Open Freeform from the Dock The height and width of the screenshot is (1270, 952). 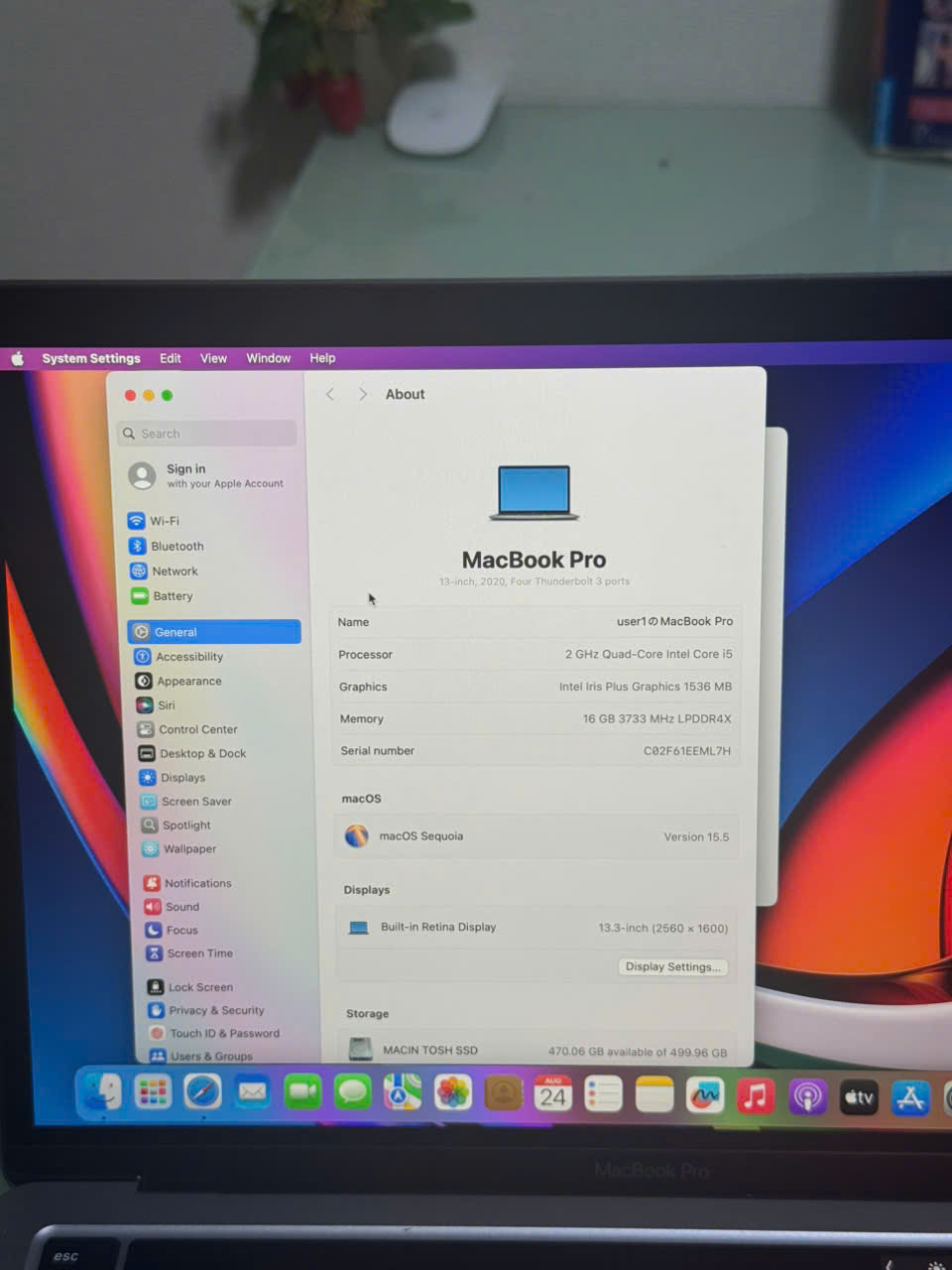(704, 1096)
